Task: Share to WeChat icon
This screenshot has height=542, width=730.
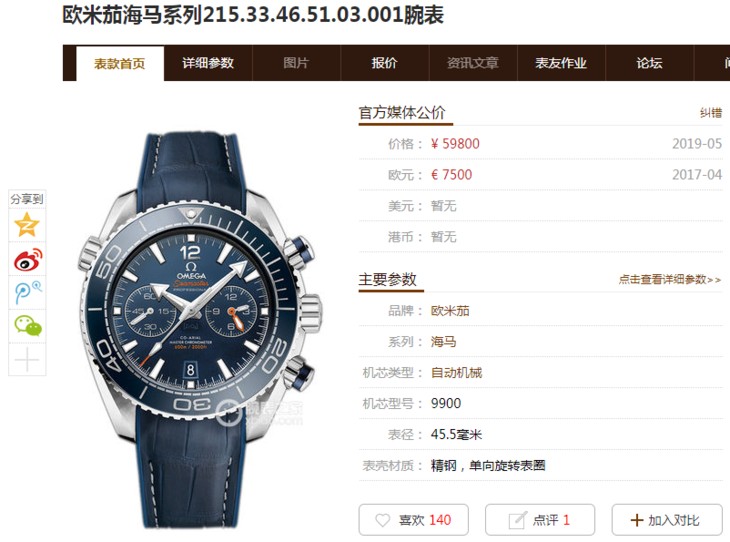Action: point(27,326)
